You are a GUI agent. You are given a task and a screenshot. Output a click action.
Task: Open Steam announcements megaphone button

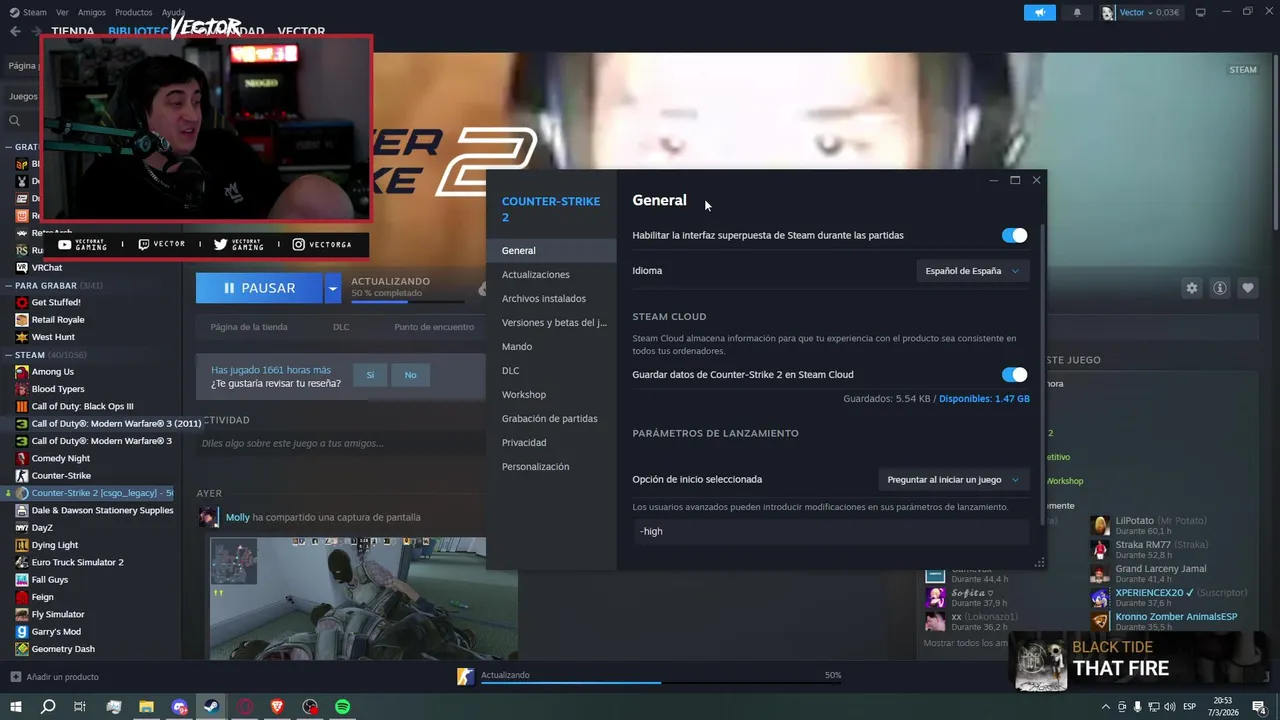tap(1039, 12)
